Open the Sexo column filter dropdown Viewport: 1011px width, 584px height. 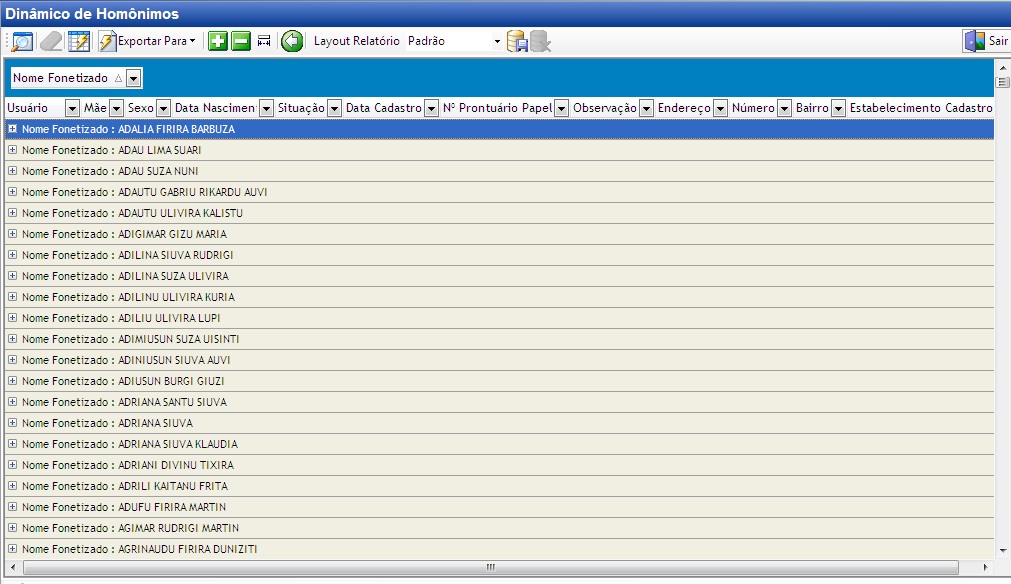coord(163,108)
